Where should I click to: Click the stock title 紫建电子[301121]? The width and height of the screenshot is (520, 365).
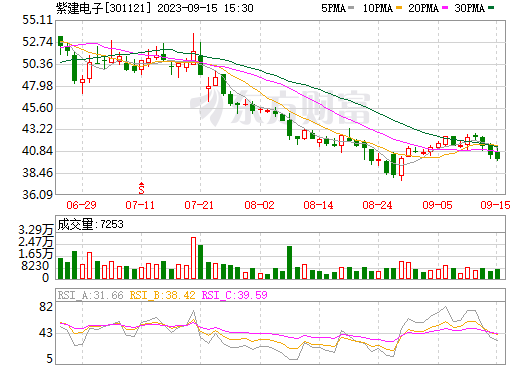[x=103, y=8]
